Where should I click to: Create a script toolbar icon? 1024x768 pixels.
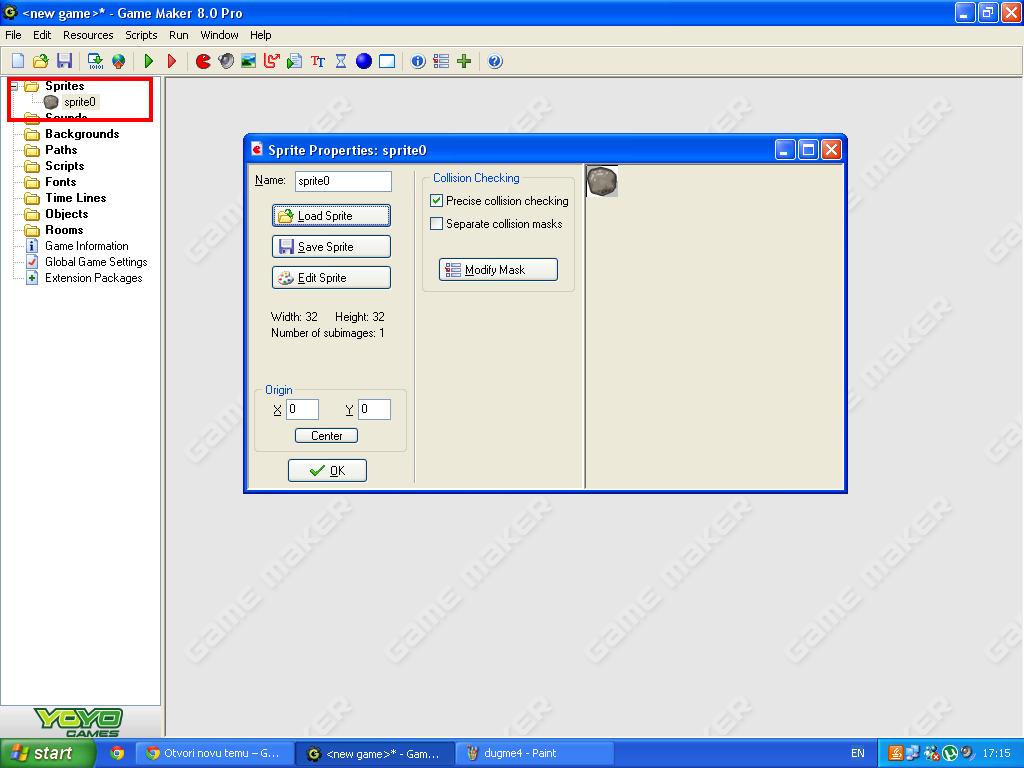point(295,61)
